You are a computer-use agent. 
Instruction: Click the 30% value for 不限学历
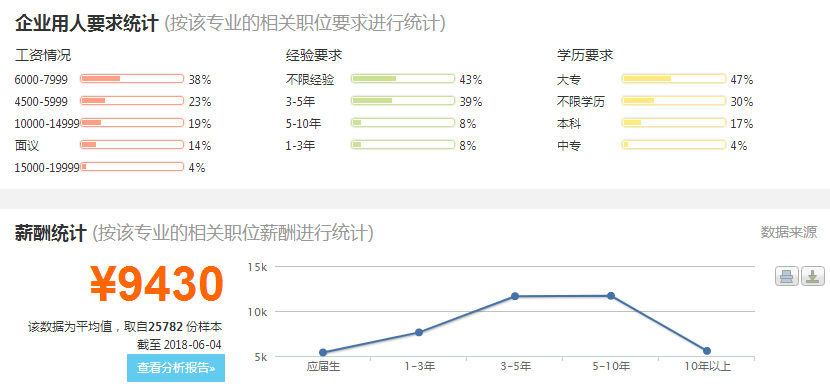[x=742, y=102]
